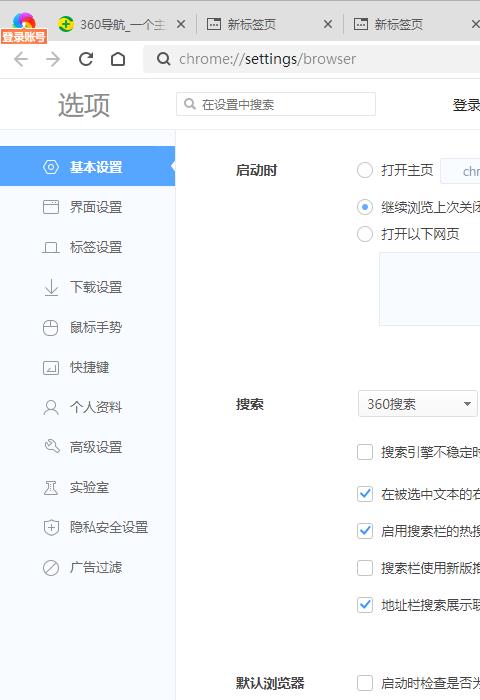Uncheck 启用搜索栏的热搜 checkbox

[x=365, y=530]
